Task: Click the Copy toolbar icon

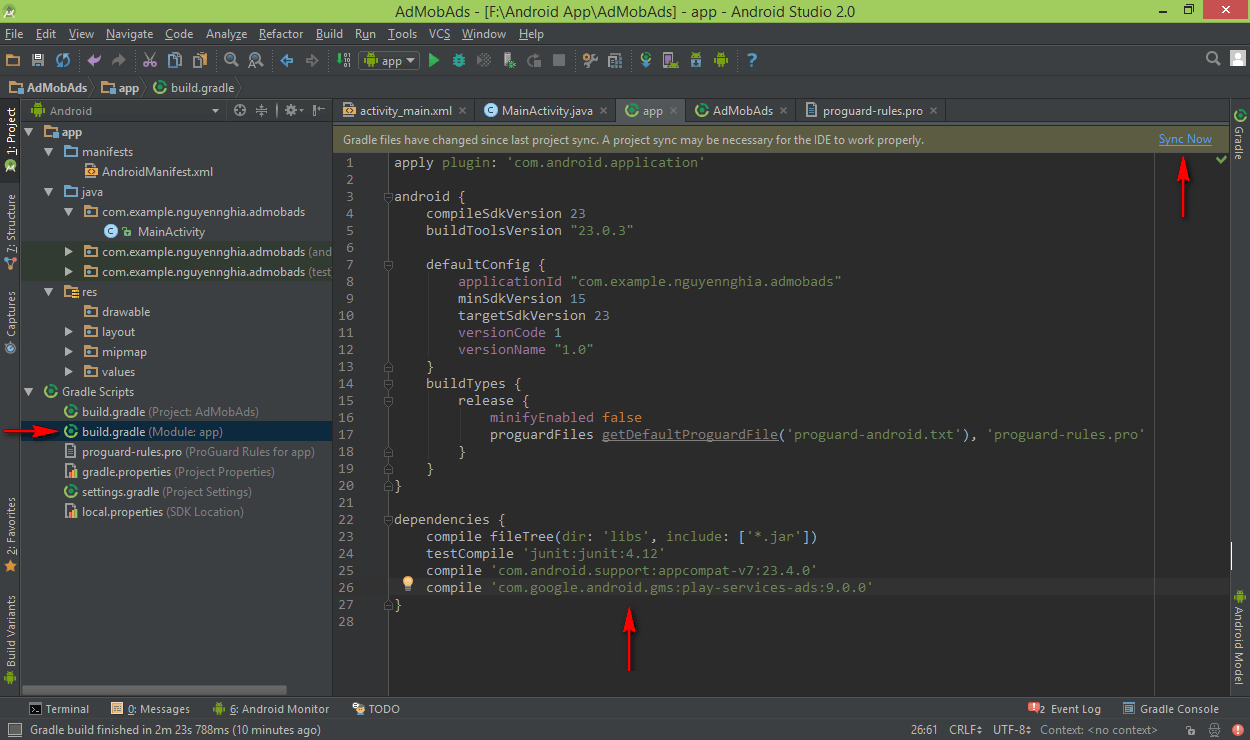Action: click(175, 60)
